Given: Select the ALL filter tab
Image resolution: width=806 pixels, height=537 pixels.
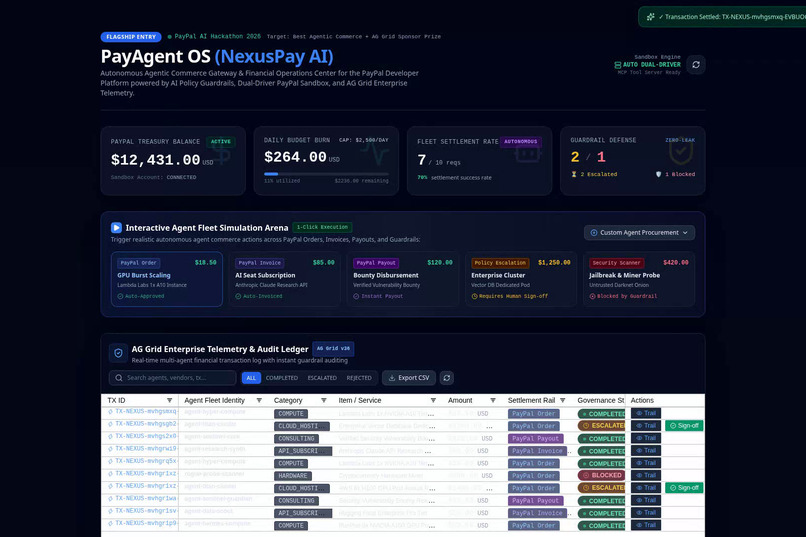Looking at the screenshot, I should coord(251,378).
